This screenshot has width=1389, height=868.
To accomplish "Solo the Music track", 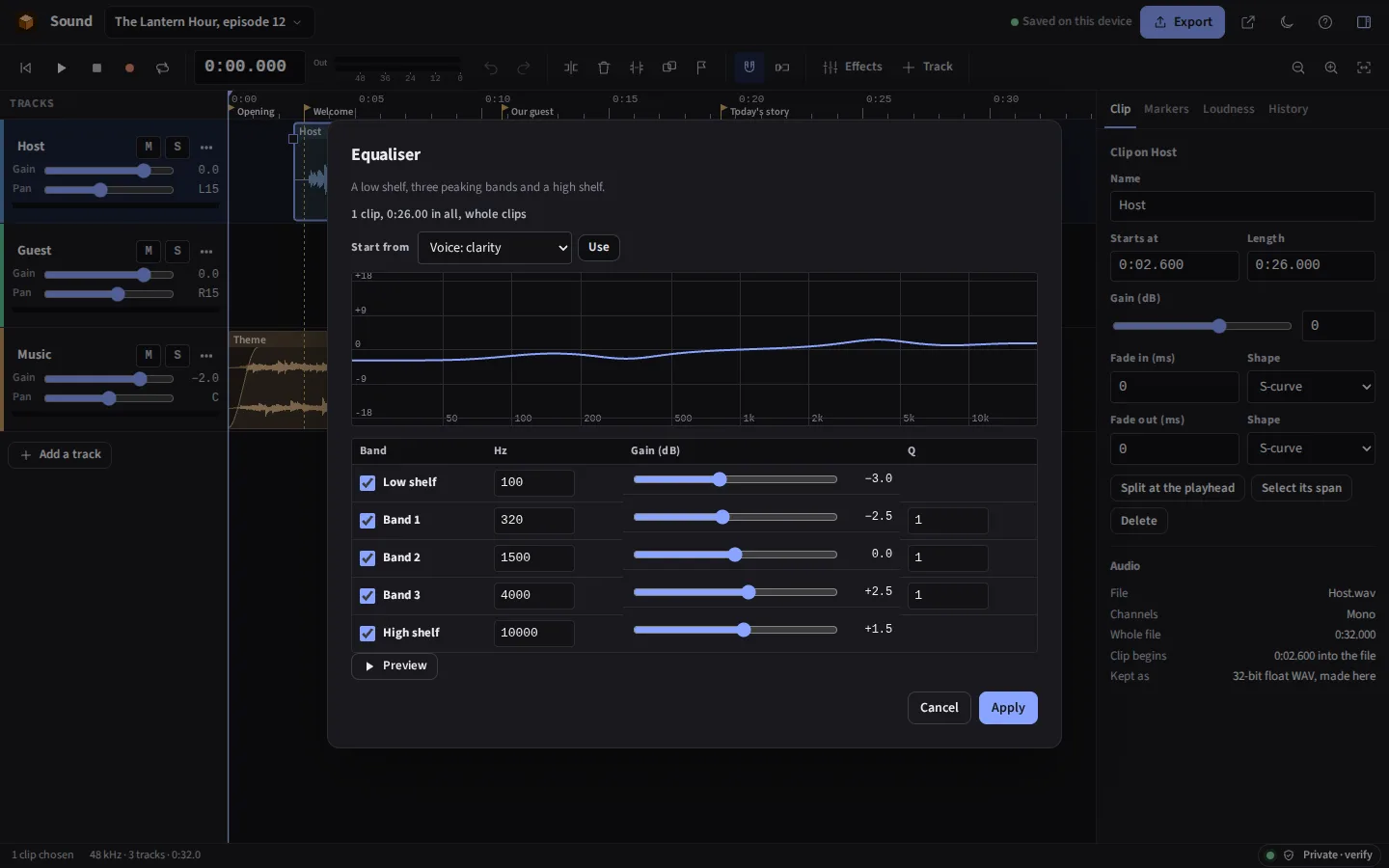I will coord(177,355).
